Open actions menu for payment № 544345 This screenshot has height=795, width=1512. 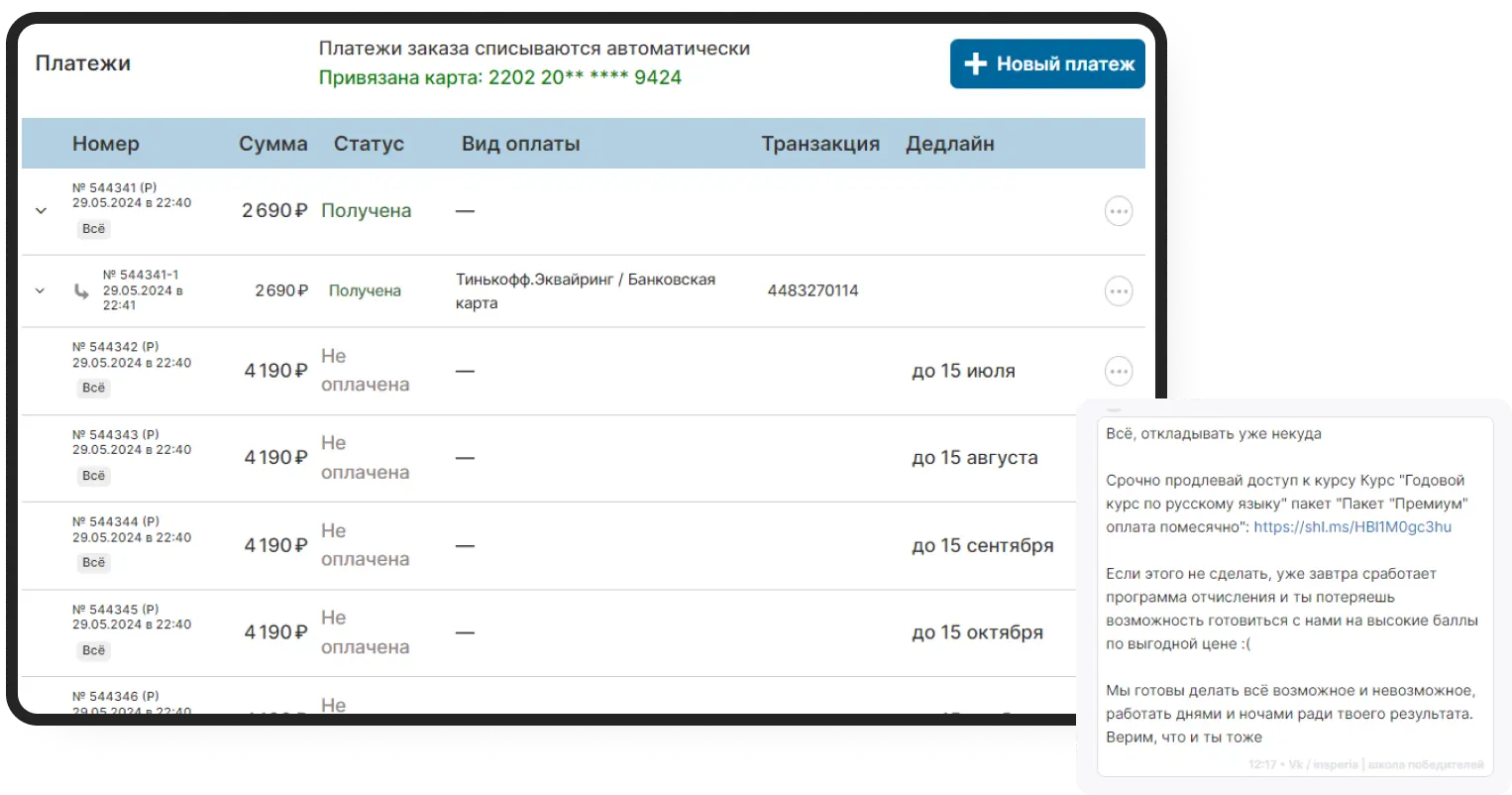1118,632
